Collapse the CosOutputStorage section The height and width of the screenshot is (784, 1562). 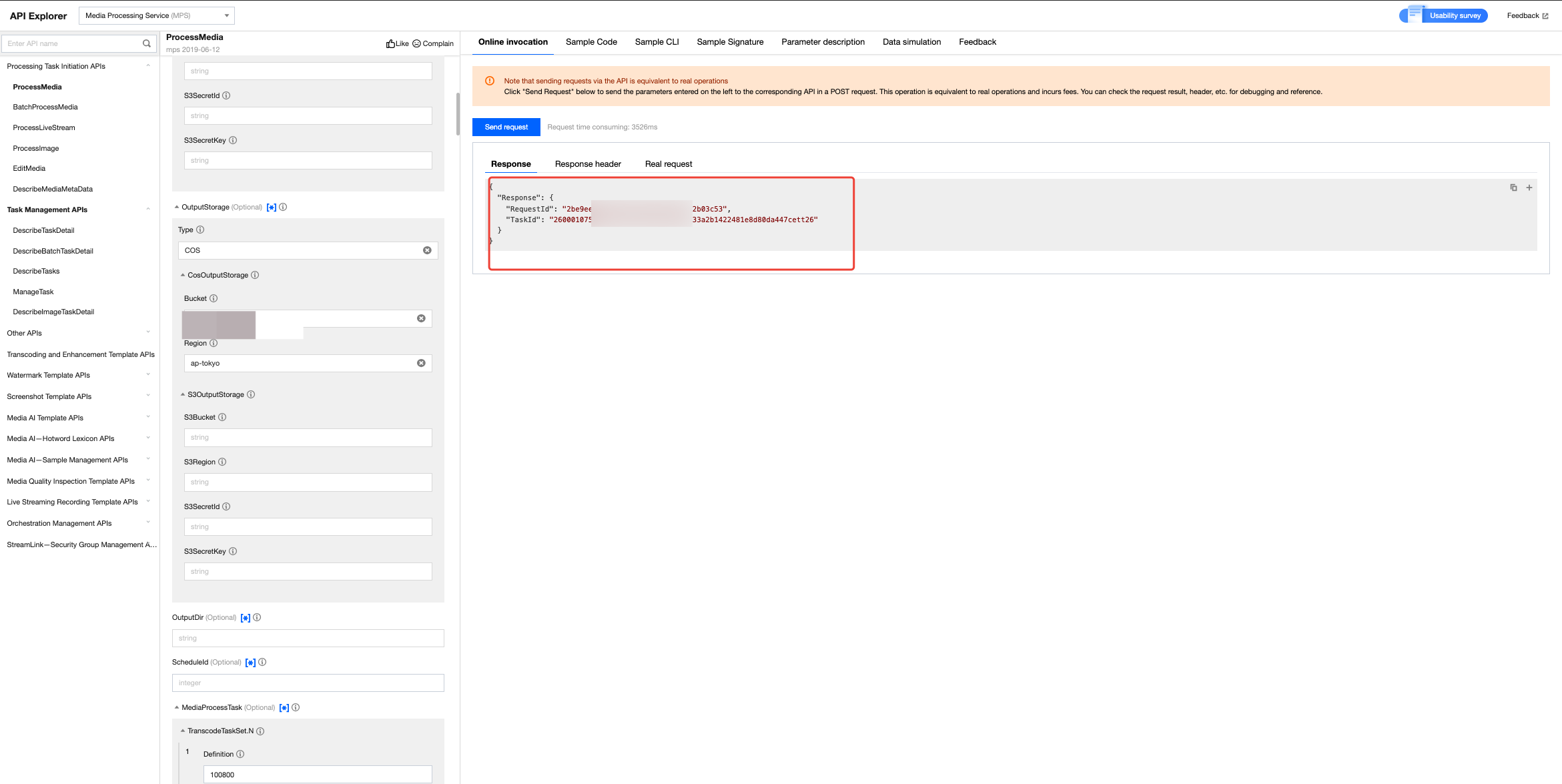183,276
